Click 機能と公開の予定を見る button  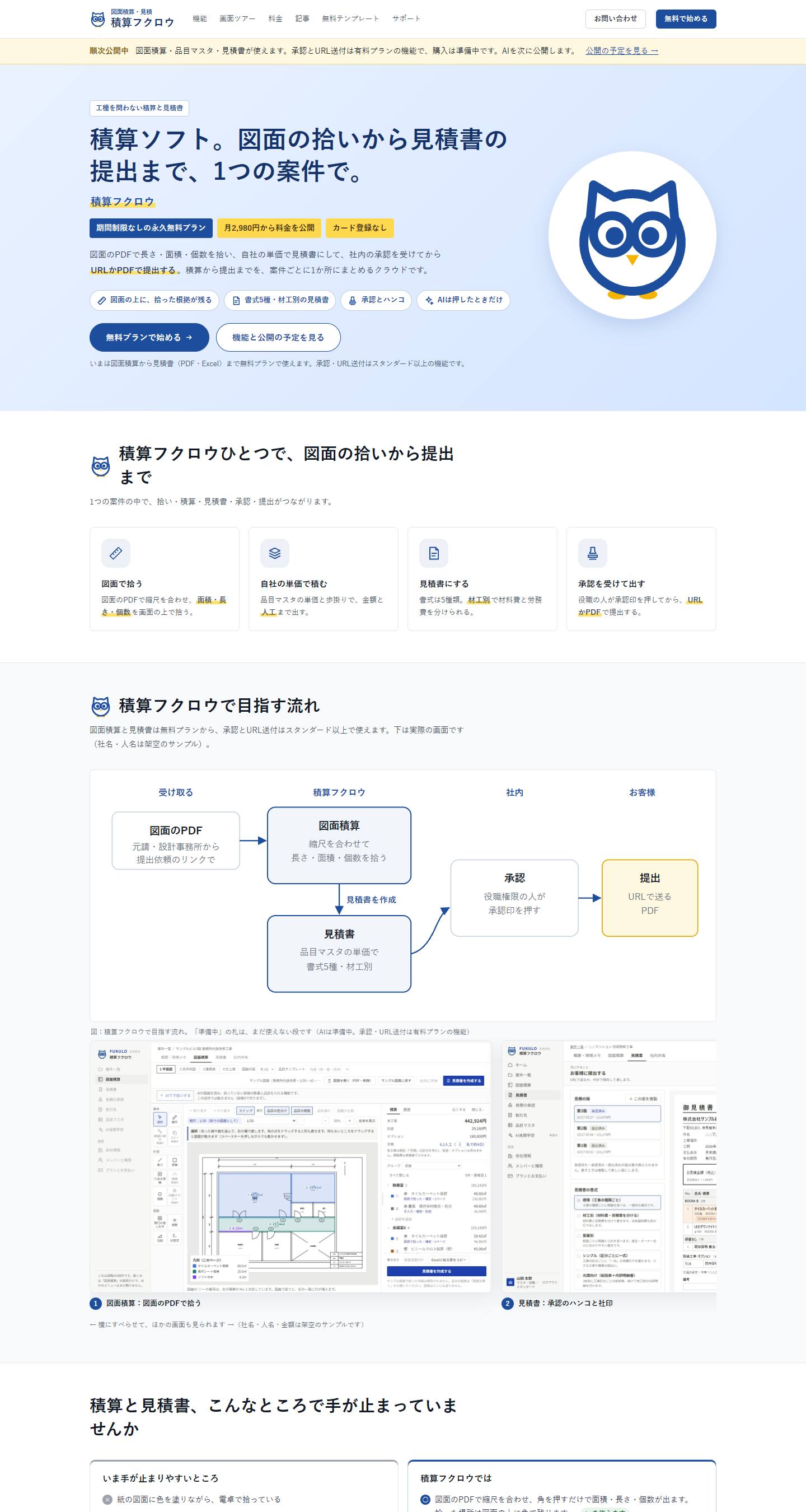278,338
